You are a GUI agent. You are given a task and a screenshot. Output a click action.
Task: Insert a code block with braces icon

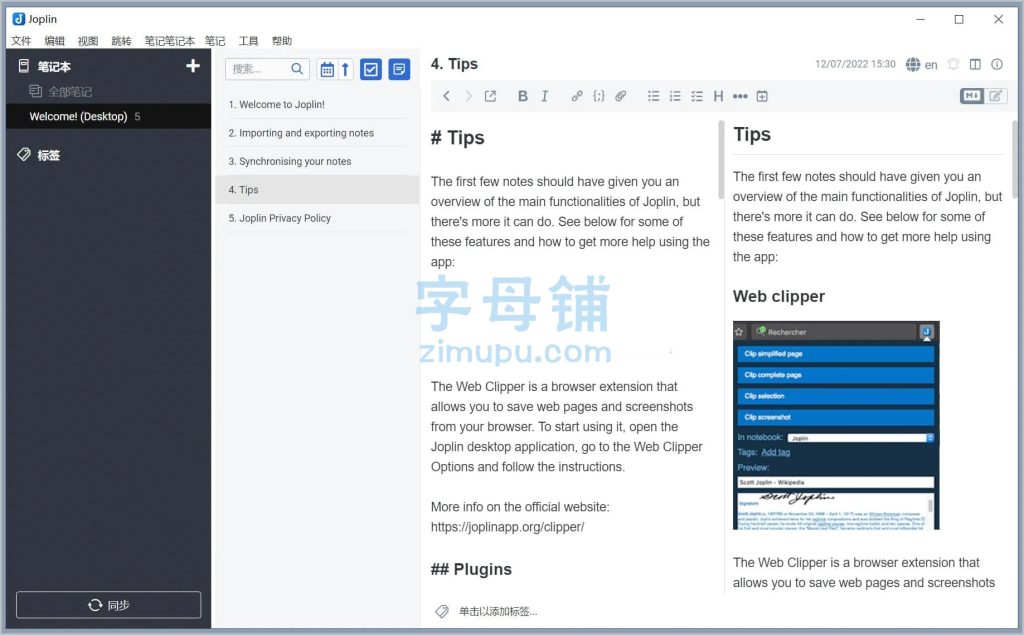(599, 96)
